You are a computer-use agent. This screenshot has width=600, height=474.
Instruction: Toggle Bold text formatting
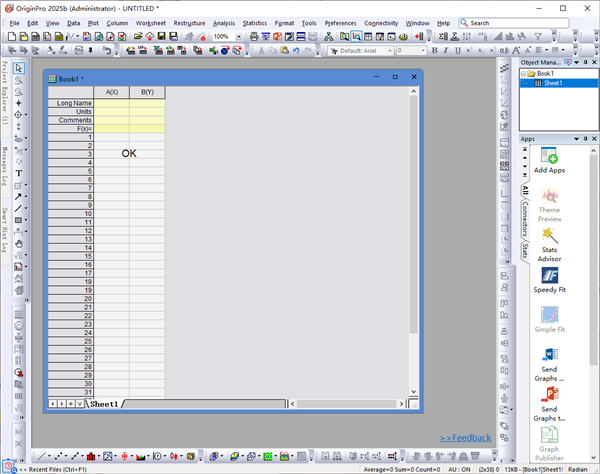[434, 50]
